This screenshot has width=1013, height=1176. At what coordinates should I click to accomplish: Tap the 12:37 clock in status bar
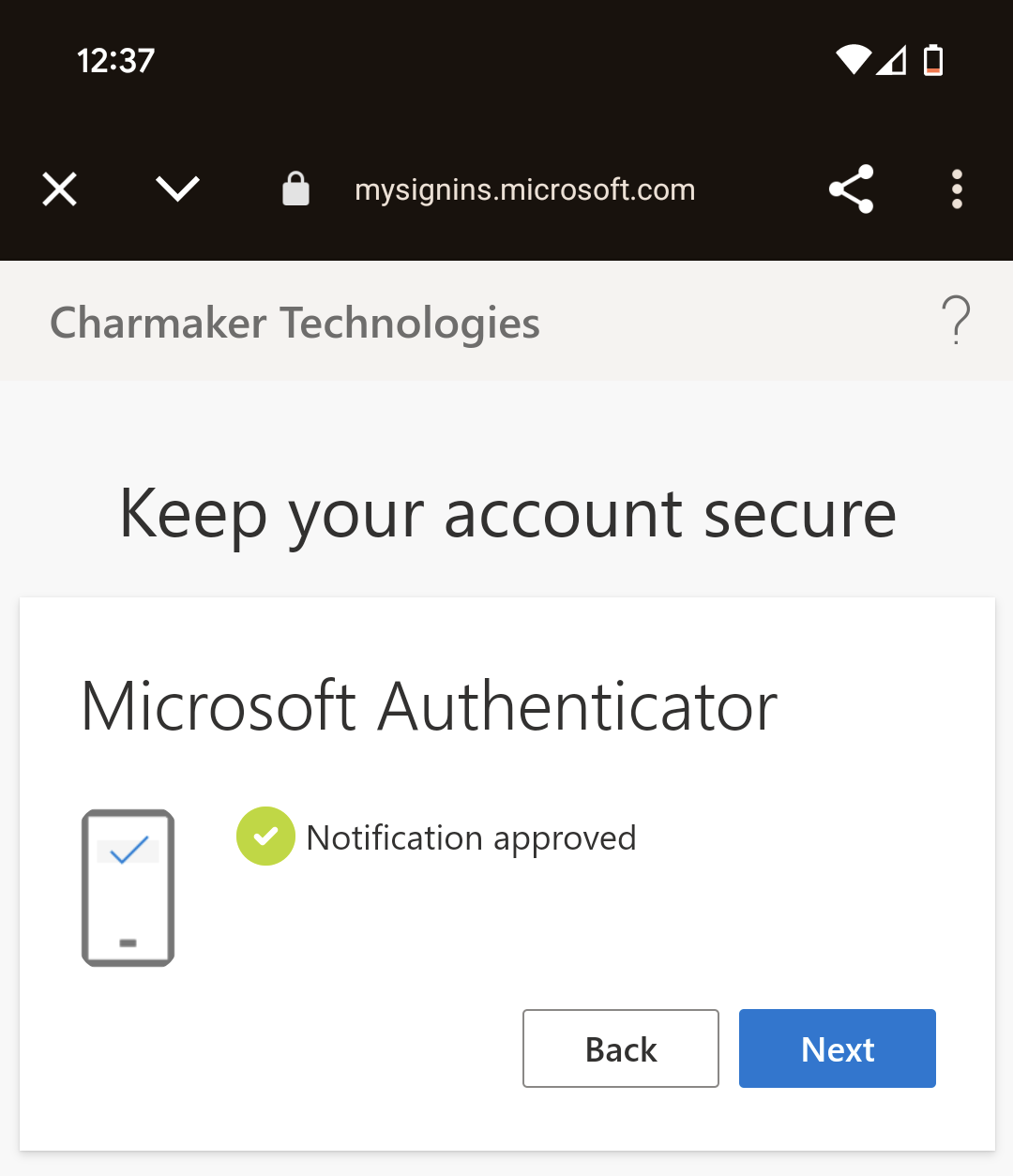click(x=115, y=61)
